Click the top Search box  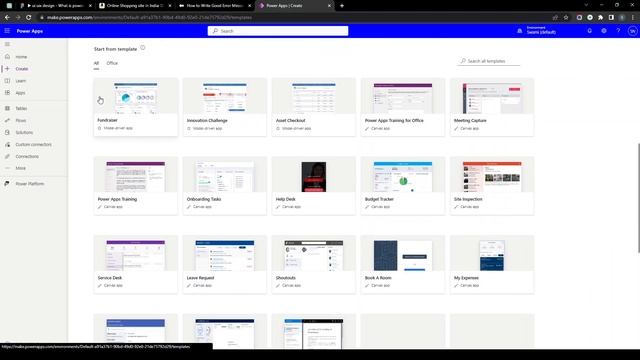click(x=278, y=31)
